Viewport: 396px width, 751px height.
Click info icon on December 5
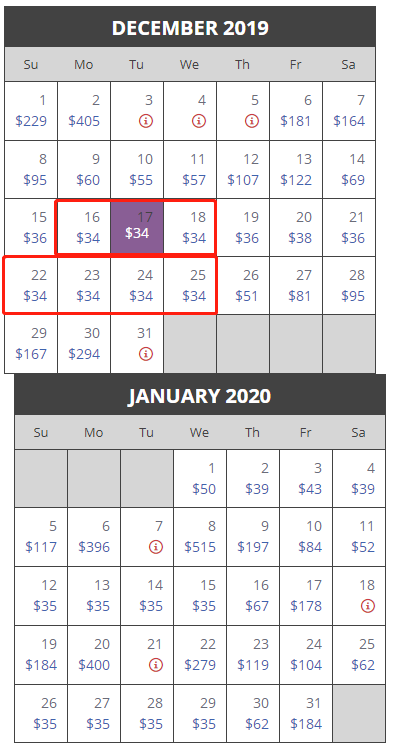[x=252, y=121]
